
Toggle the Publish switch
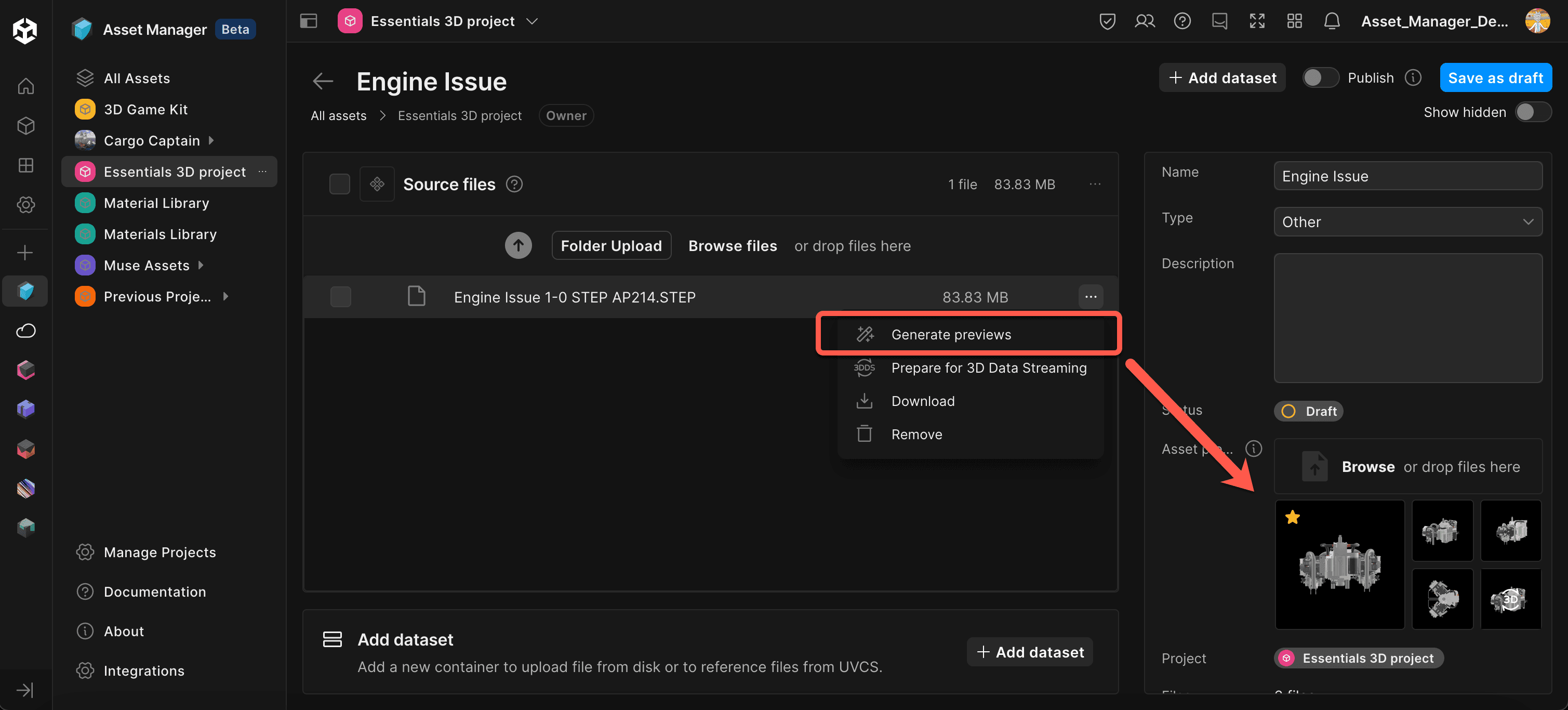[1320, 78]
